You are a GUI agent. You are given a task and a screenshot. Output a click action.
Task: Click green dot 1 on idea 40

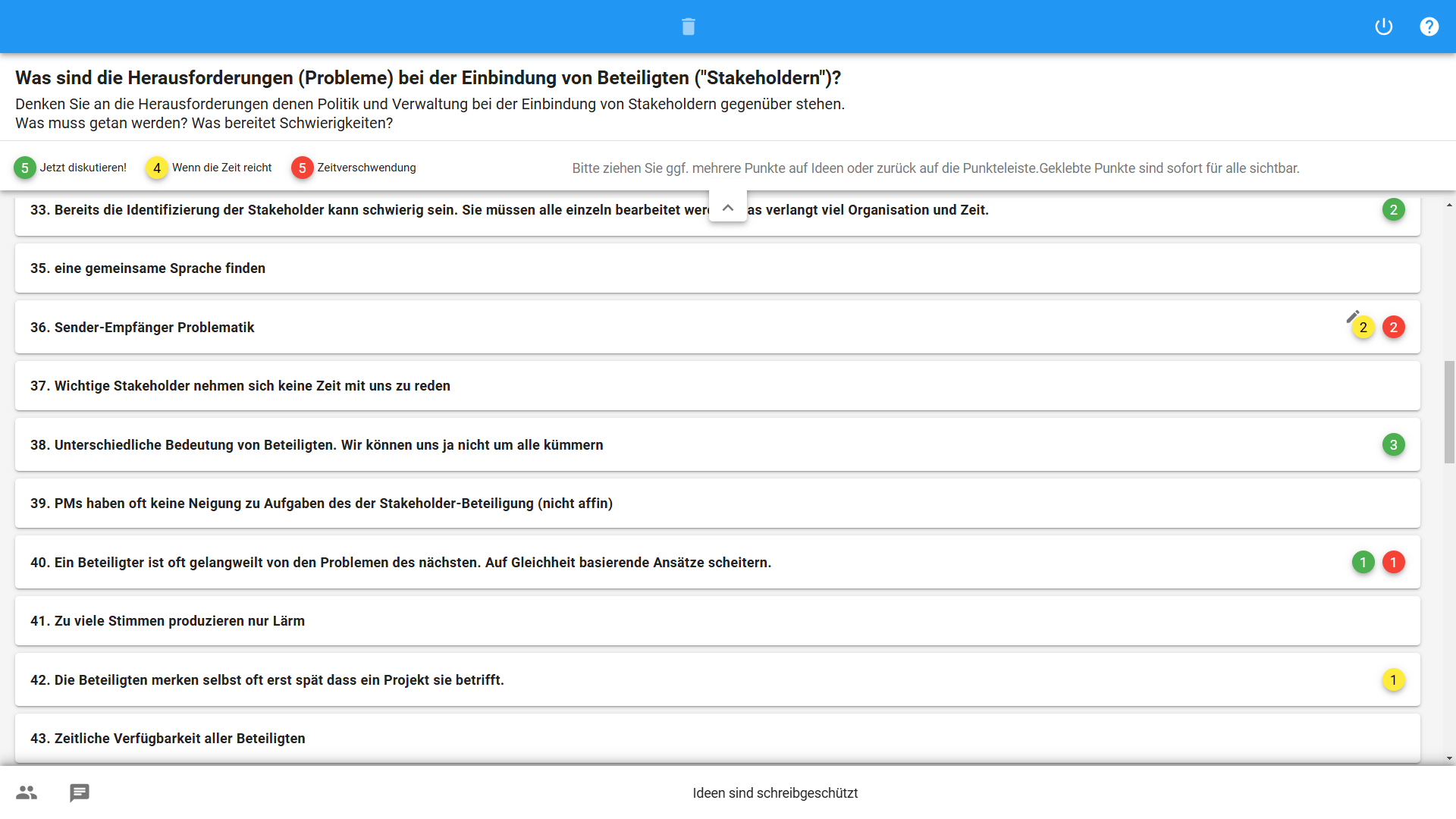coord(1363,563)
